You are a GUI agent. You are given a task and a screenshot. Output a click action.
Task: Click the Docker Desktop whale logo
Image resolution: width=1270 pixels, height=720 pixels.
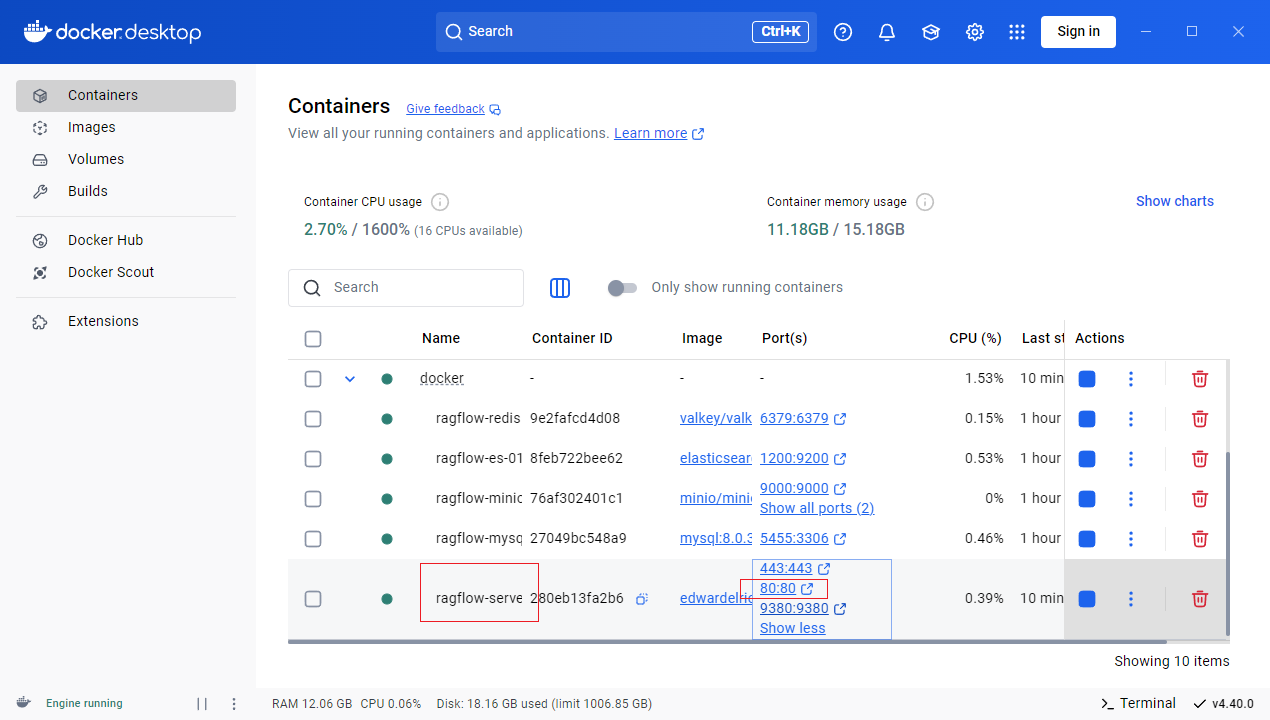pyautogui.click(x=112, y=32)
